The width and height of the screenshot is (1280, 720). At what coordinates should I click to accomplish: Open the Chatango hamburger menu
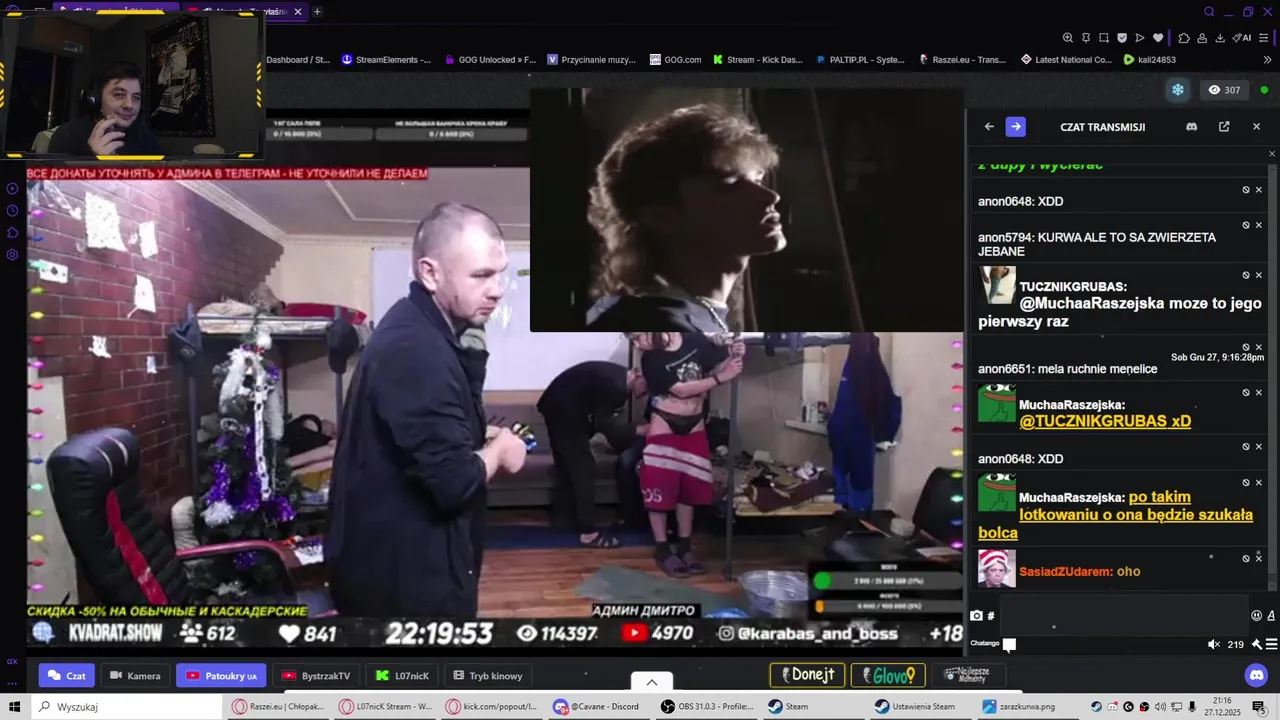click(1271, 645)
